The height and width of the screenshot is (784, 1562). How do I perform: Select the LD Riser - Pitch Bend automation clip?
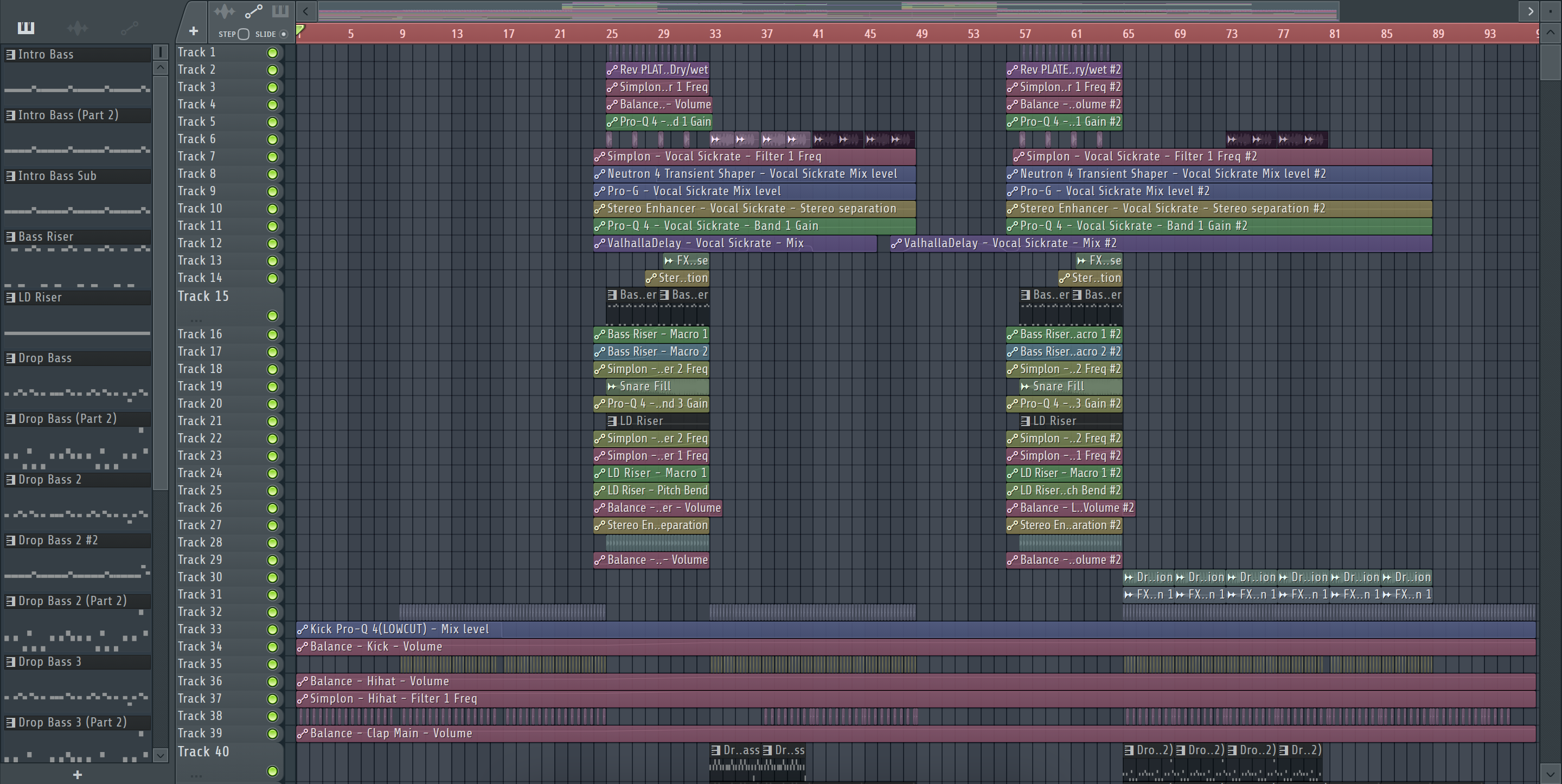click(x=651, y=491)
